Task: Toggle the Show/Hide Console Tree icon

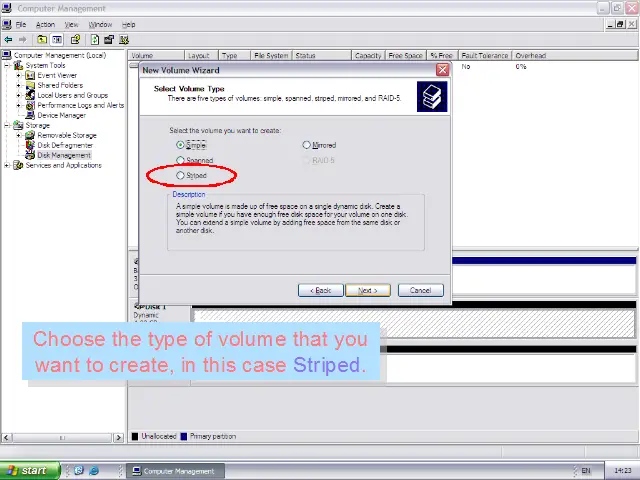Action: pos(57,40)
